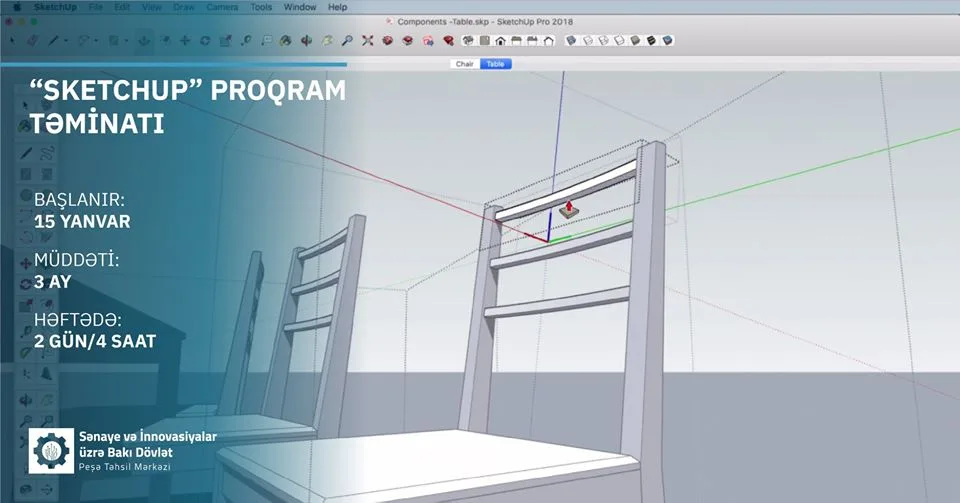Choose the Paint Bucket tool in top toolbar
The image size is (960, 503).
pyautogui.click(x=285, y=41)
